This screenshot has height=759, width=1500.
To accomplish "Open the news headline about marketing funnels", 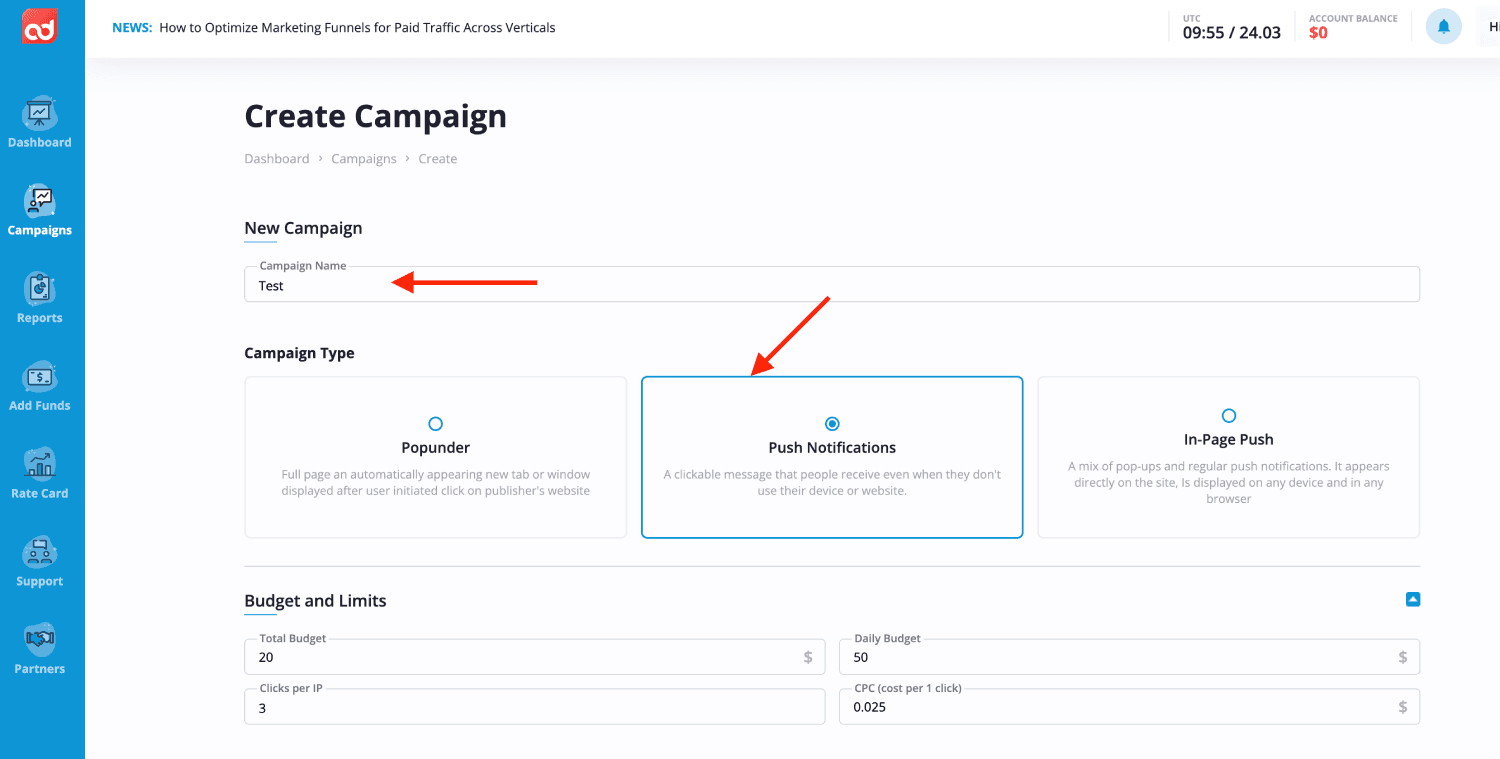I will coord(357,28).
